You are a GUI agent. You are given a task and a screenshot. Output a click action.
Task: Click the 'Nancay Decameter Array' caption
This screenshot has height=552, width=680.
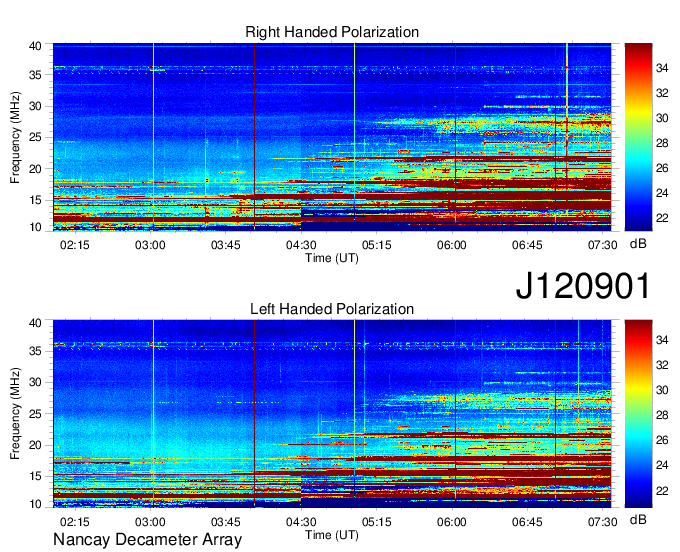click(147, 540)
